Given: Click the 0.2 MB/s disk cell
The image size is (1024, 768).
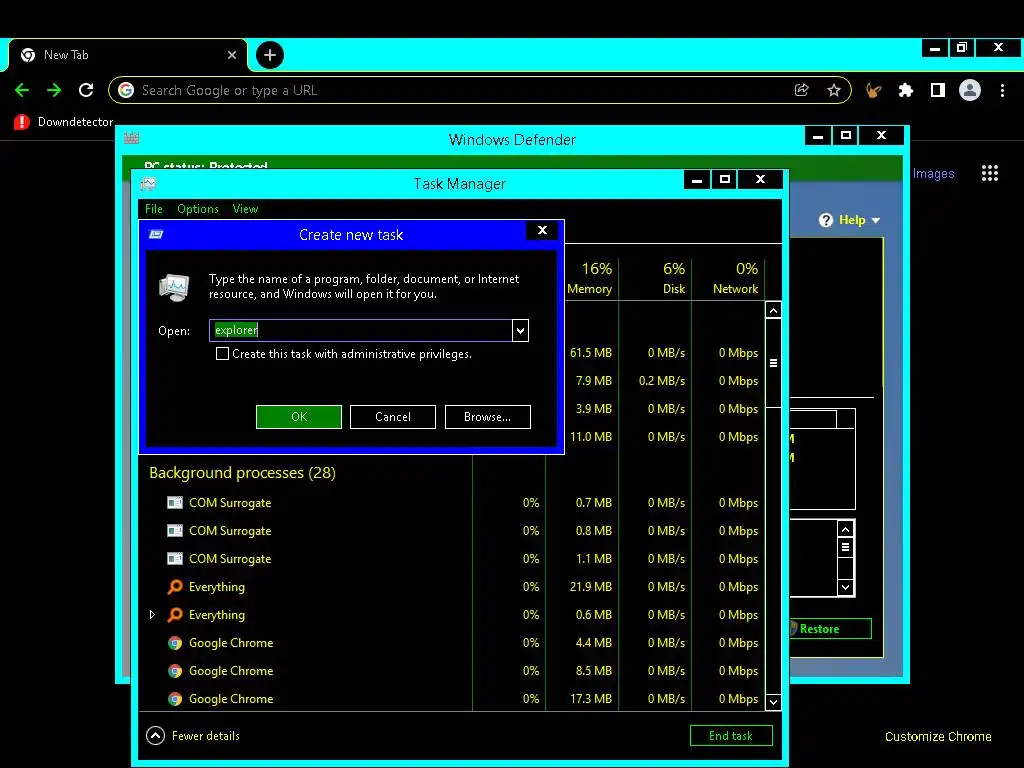Looking at the screenshot, I should [662, 381].
